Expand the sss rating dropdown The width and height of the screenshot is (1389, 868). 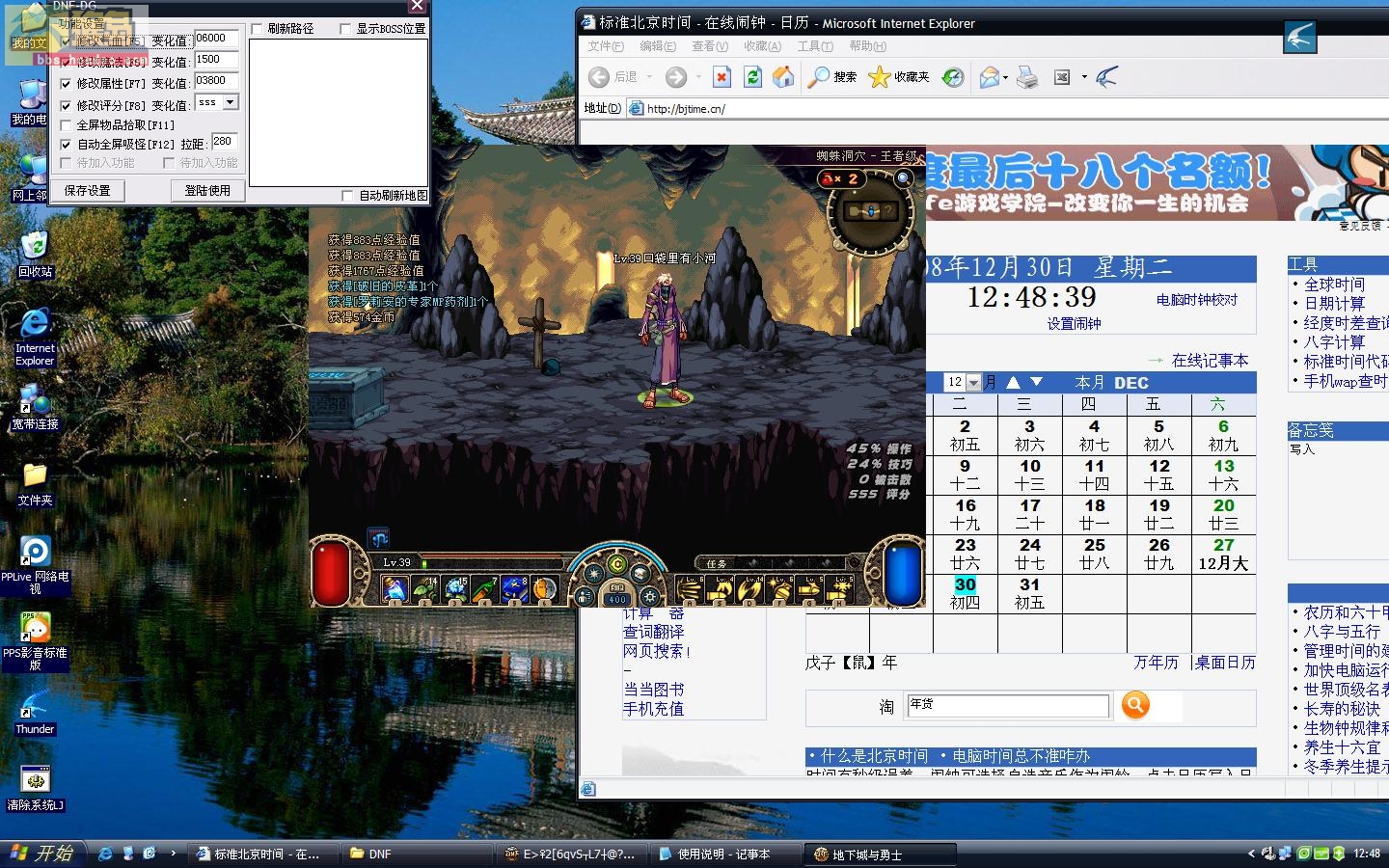click(x=230, y=102)
